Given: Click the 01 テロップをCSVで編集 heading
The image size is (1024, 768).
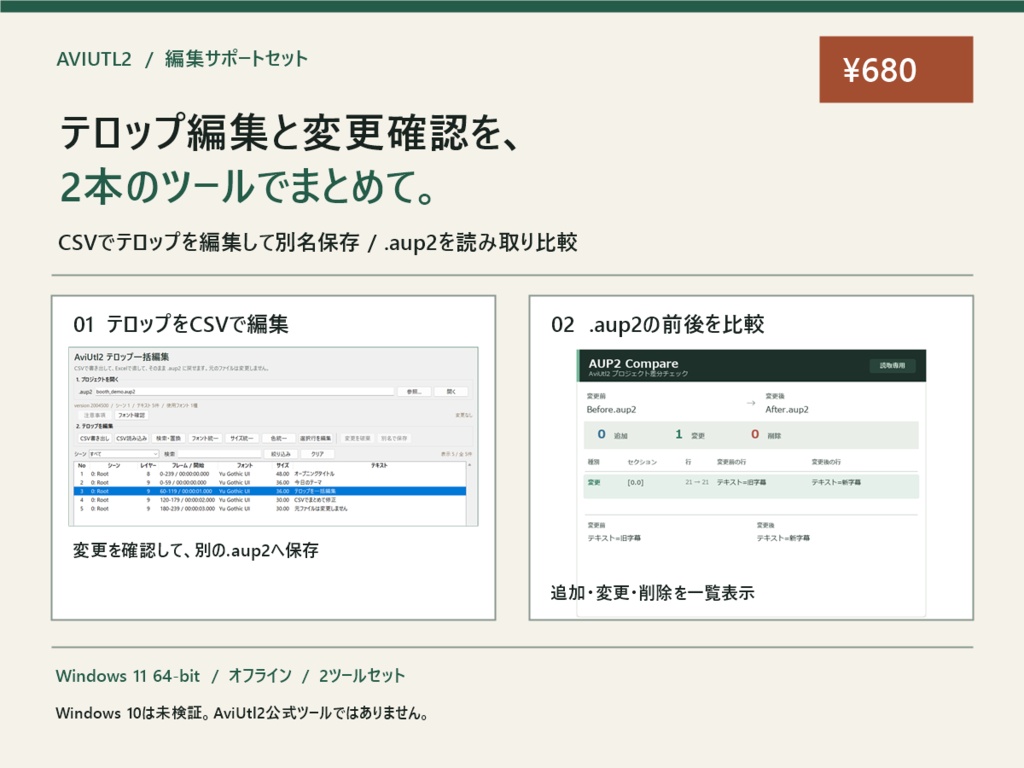Looking at the screenshot, I should pos(181,324).
